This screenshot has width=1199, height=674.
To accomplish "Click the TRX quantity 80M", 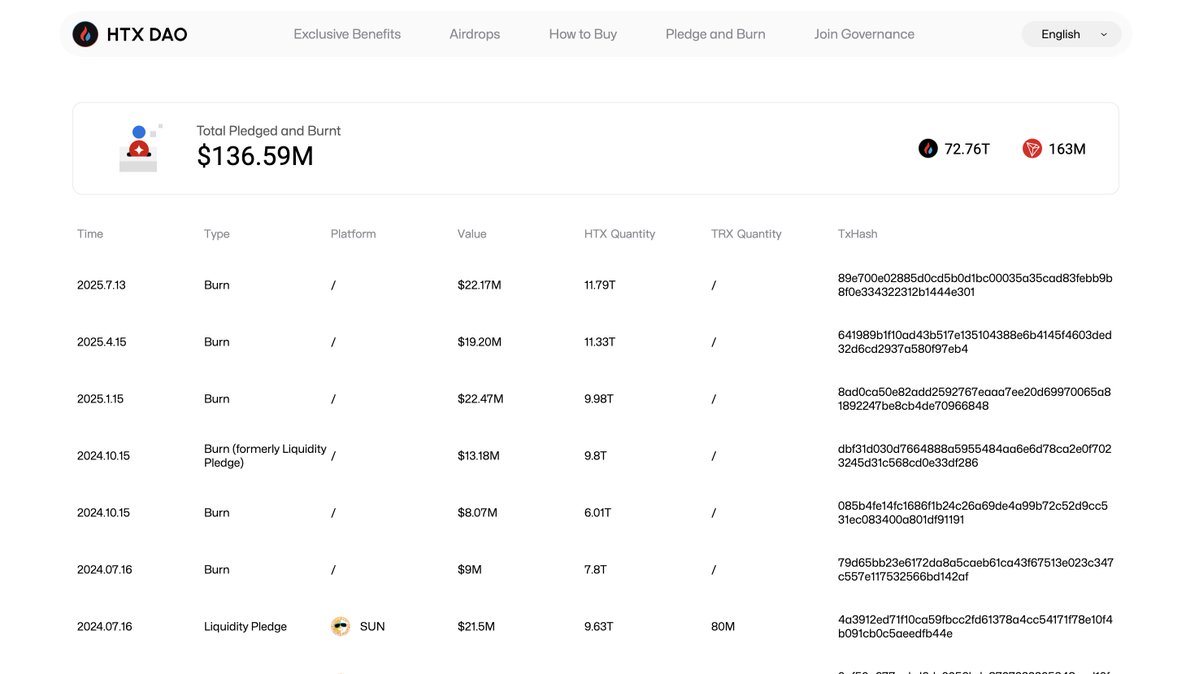I will click(x=723, y=627).
